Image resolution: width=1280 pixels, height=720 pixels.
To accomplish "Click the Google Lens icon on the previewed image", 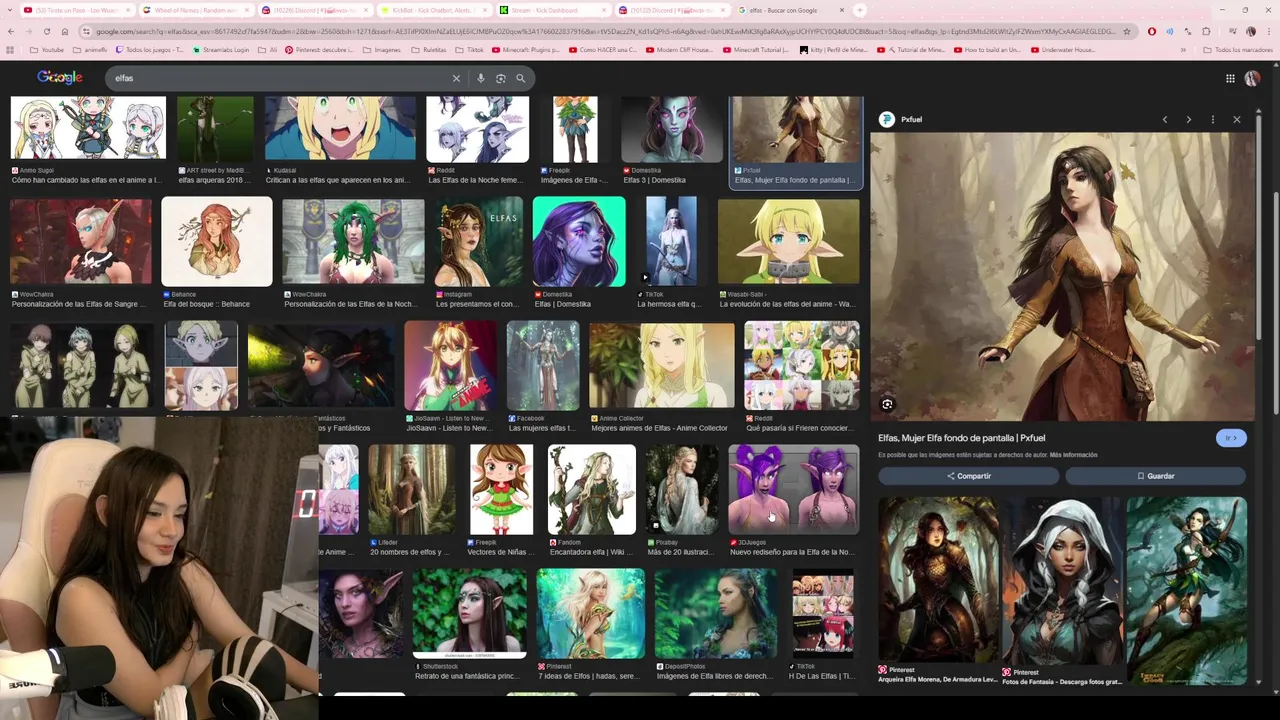I will 887,404.
